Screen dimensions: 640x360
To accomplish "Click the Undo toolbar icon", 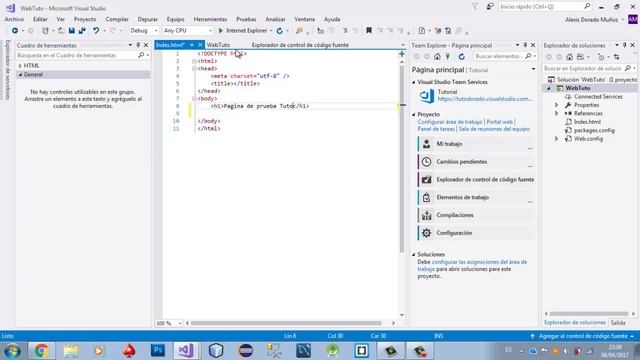I will 96,31.
